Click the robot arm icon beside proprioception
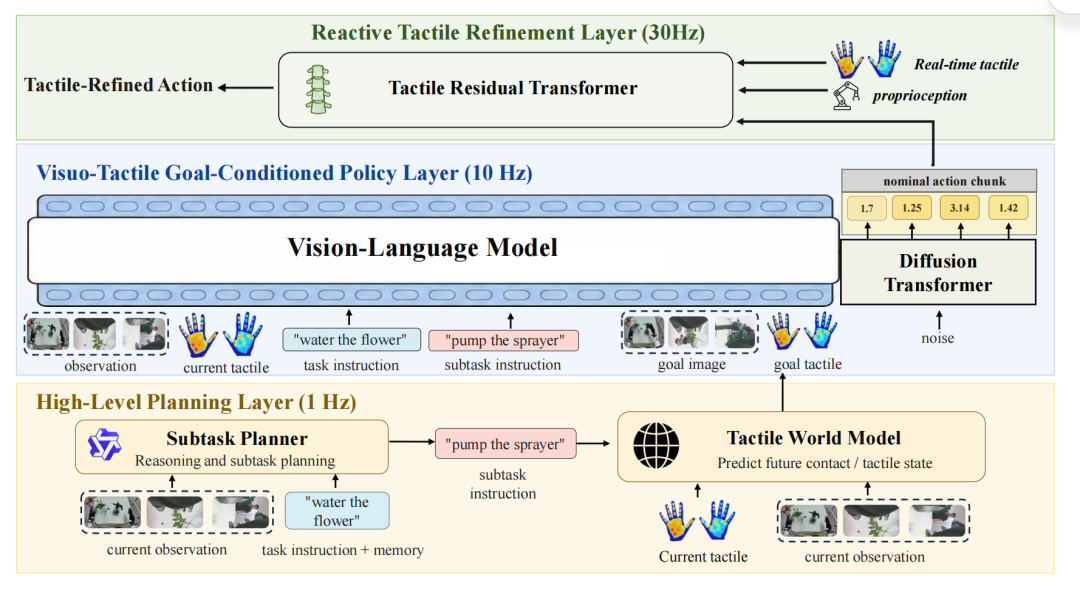1080x592 pixels. click(846, 96)
